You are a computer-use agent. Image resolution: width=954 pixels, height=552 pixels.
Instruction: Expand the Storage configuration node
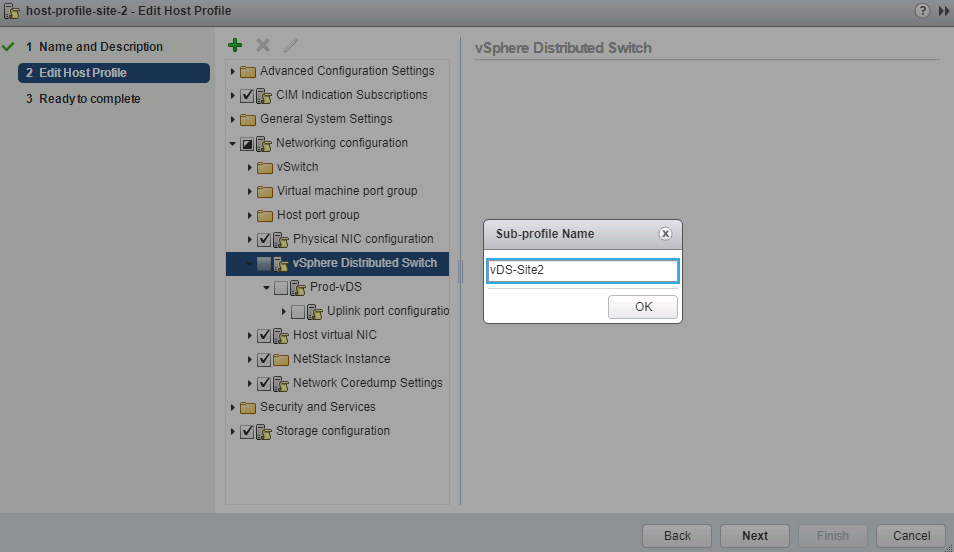pyautogui.click(x=233, y=432)
